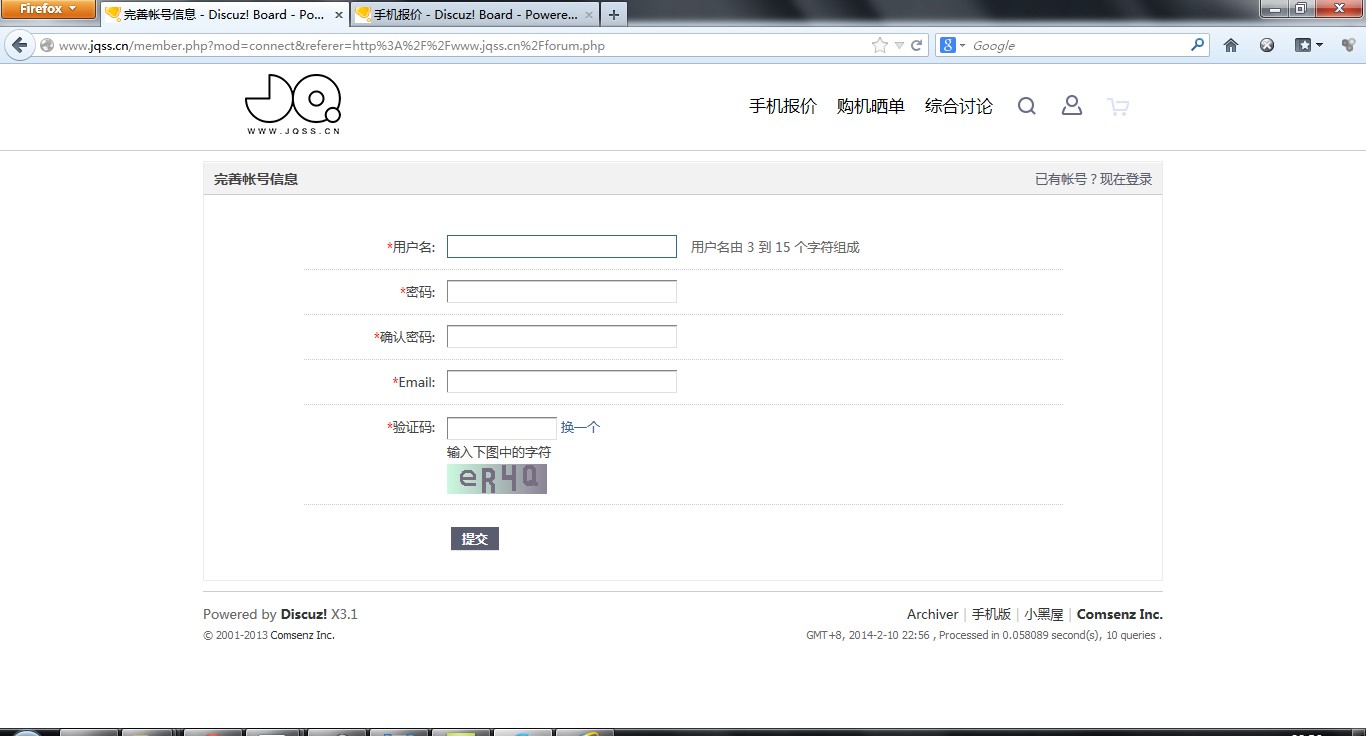Focus the 密码 input field
The width and height of the screenshot is (1366, 736).
point(562,291)
